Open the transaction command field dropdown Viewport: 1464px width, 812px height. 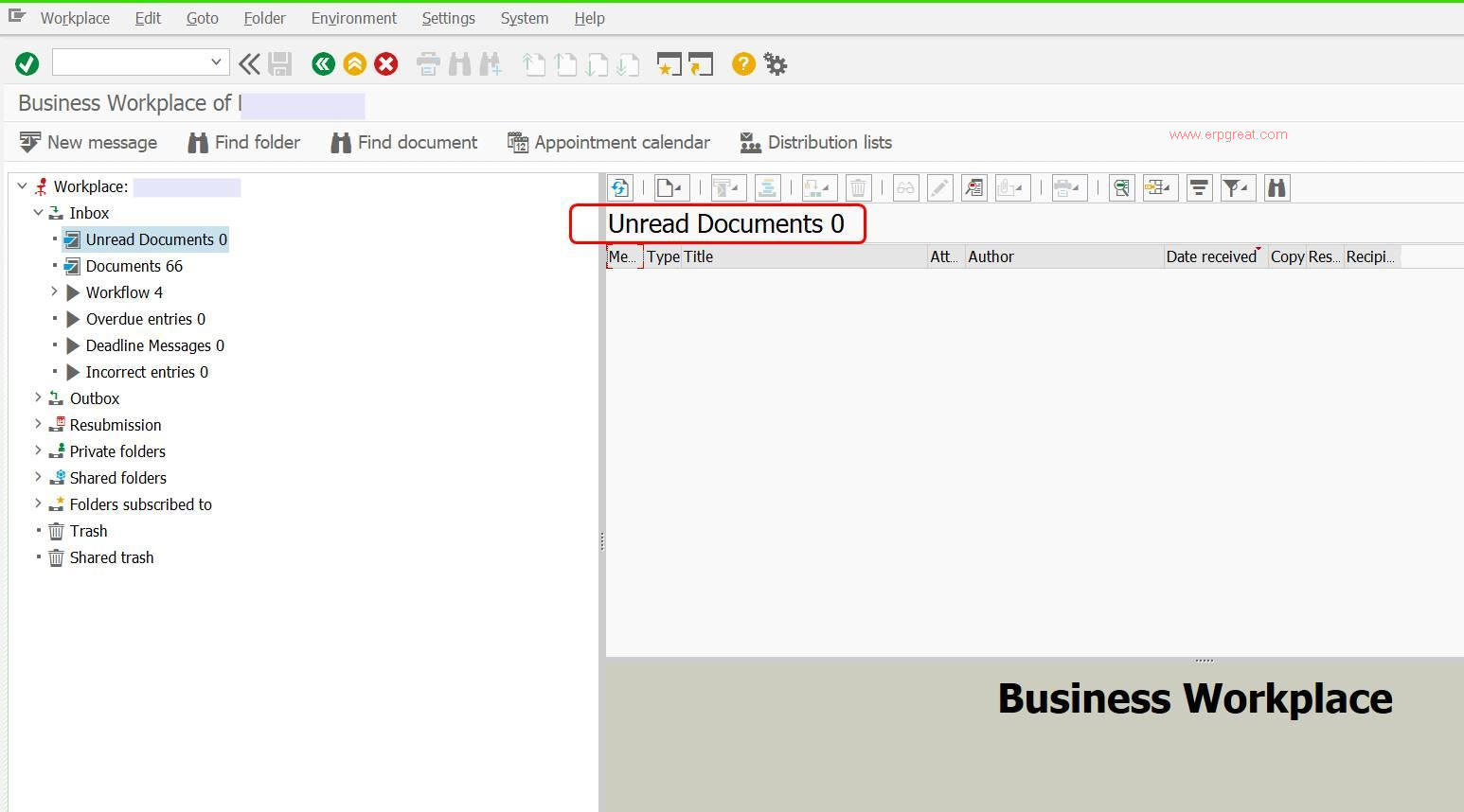216,62
